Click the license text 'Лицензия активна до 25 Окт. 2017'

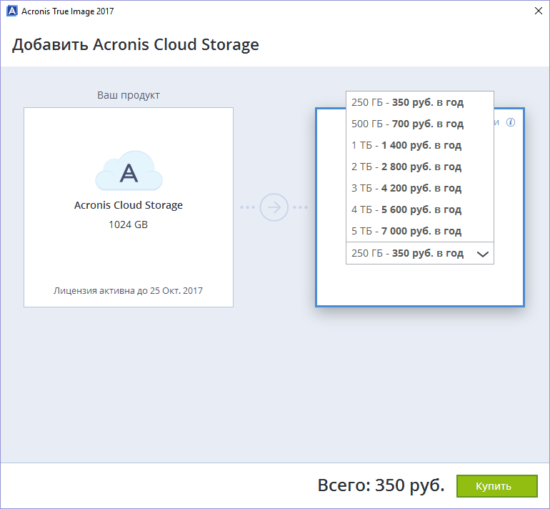(128, 291)
